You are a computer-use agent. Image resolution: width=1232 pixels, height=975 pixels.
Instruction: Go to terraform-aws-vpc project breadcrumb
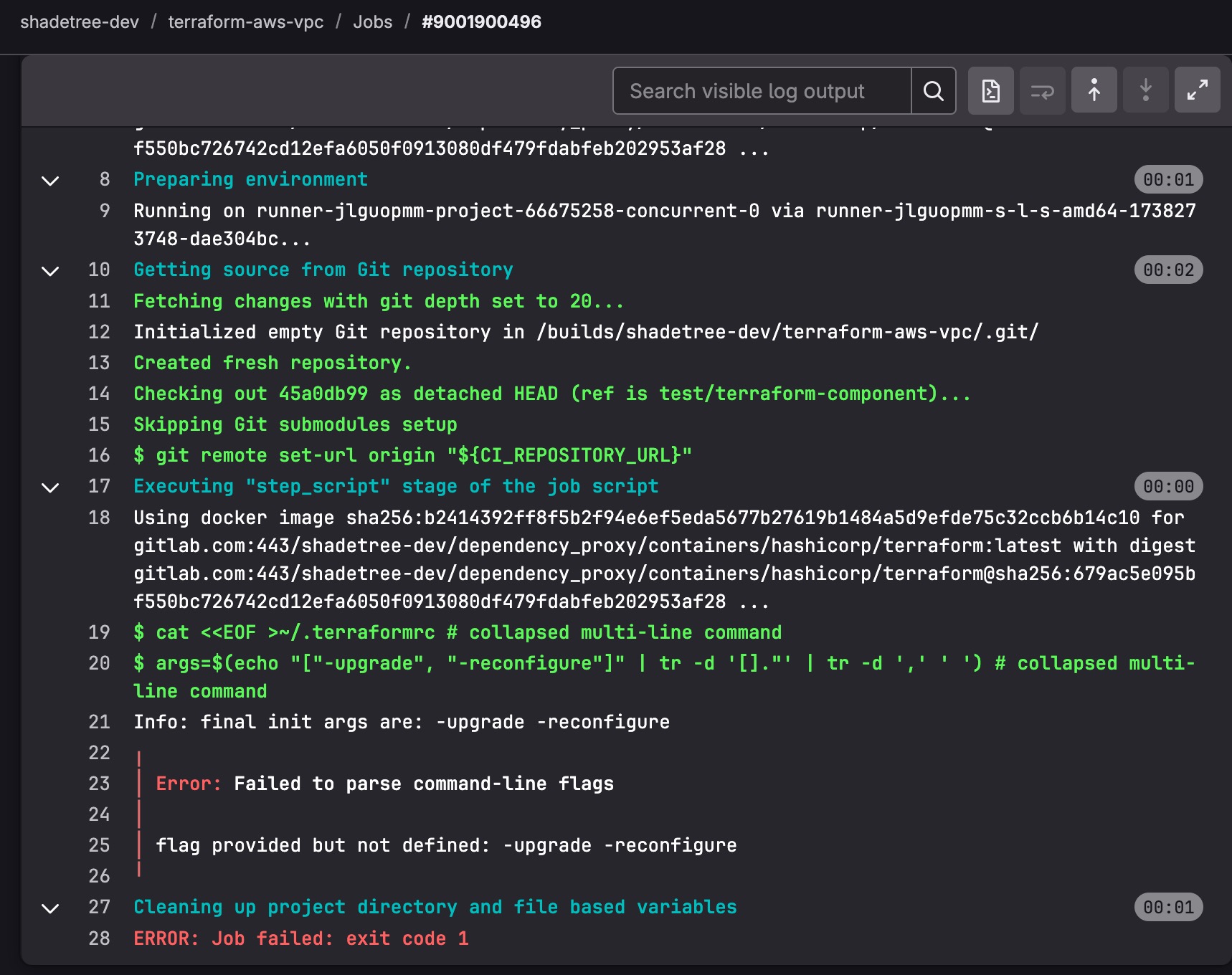[245, 22]
